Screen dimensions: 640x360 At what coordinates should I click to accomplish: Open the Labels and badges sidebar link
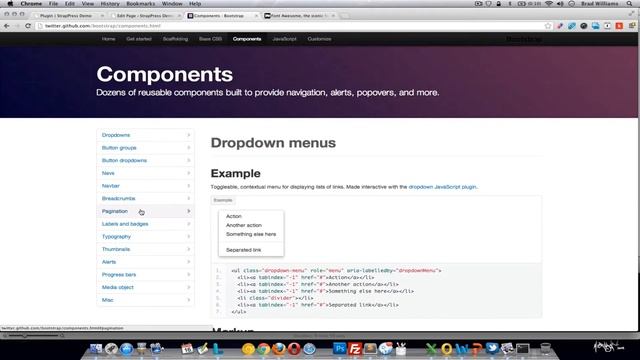pos(125,224)
